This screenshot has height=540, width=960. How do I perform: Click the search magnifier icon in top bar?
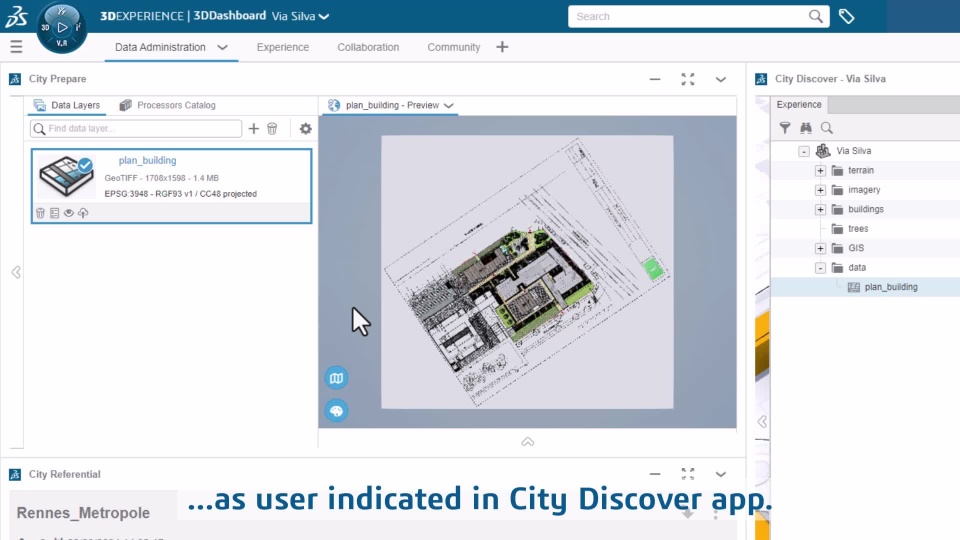[x=816, y=17]
